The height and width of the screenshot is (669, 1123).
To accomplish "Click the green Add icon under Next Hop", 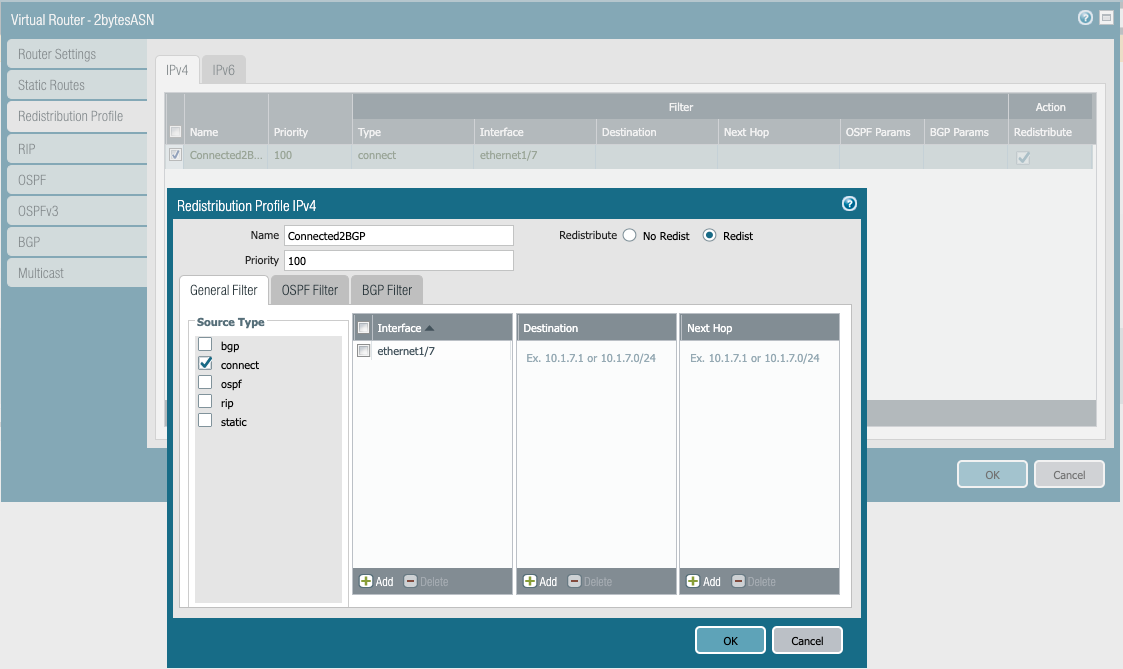I will (693, 581).
